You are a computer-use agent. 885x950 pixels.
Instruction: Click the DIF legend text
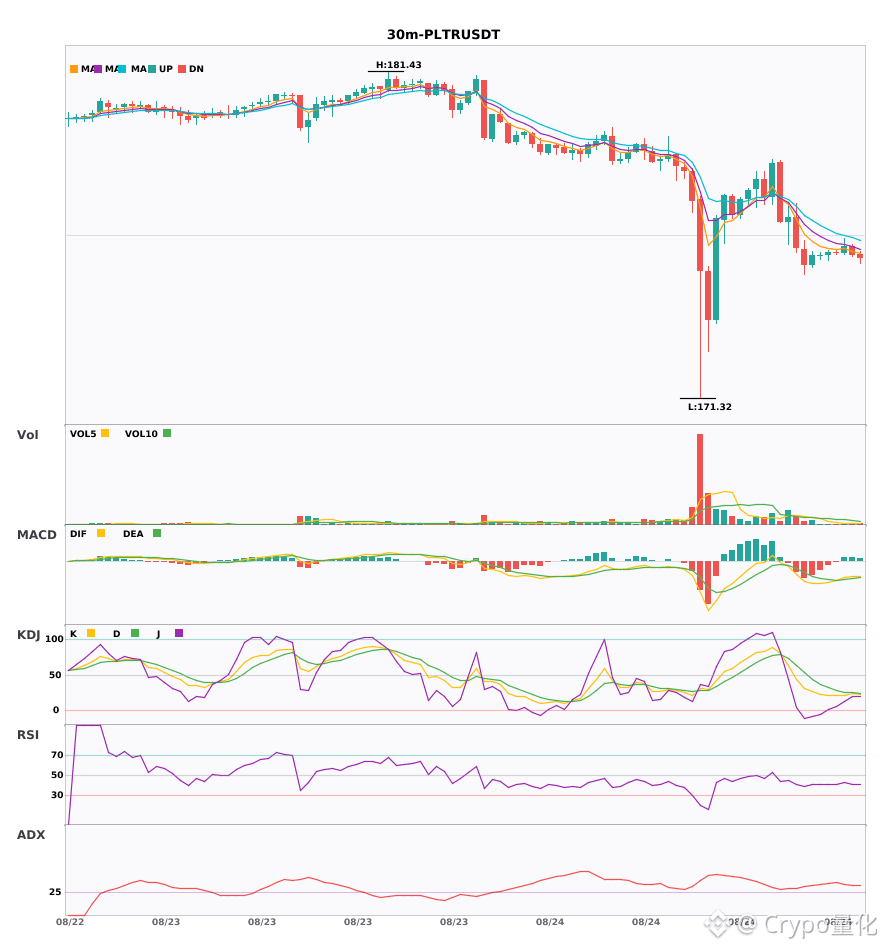(78, 534)
